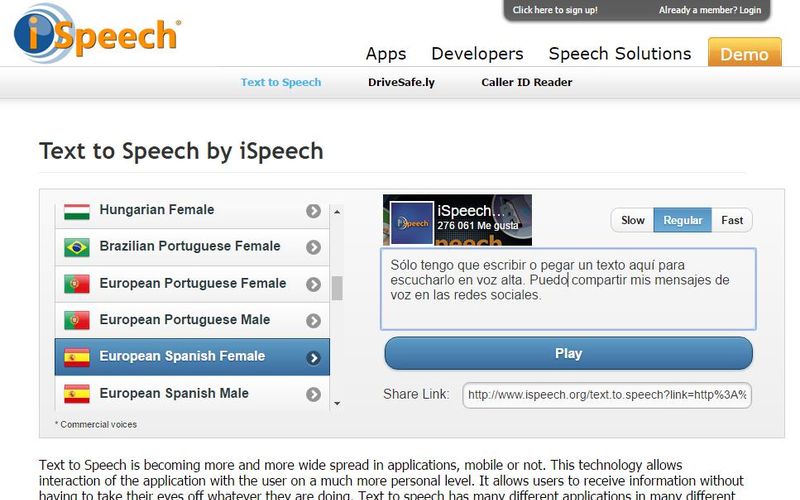Click the voice list scrollbar thumb

tap(337, 288)
